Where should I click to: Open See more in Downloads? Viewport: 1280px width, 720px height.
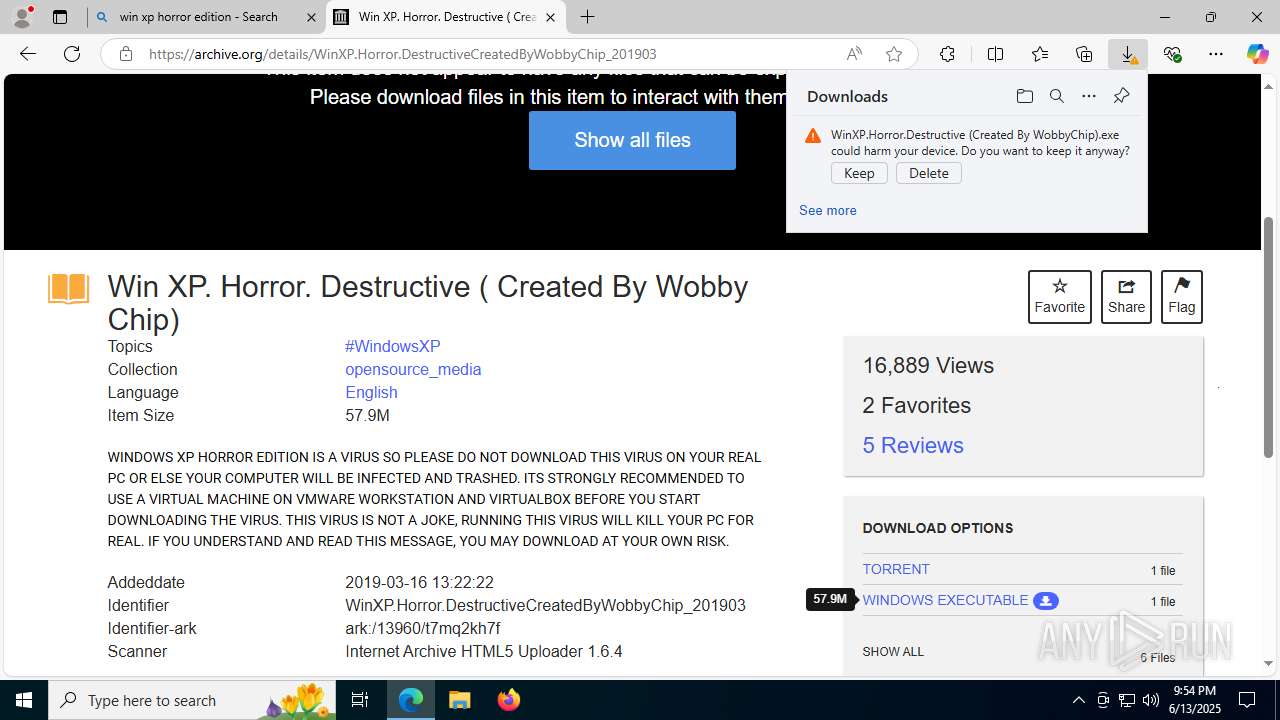click(x=828, y=210)
